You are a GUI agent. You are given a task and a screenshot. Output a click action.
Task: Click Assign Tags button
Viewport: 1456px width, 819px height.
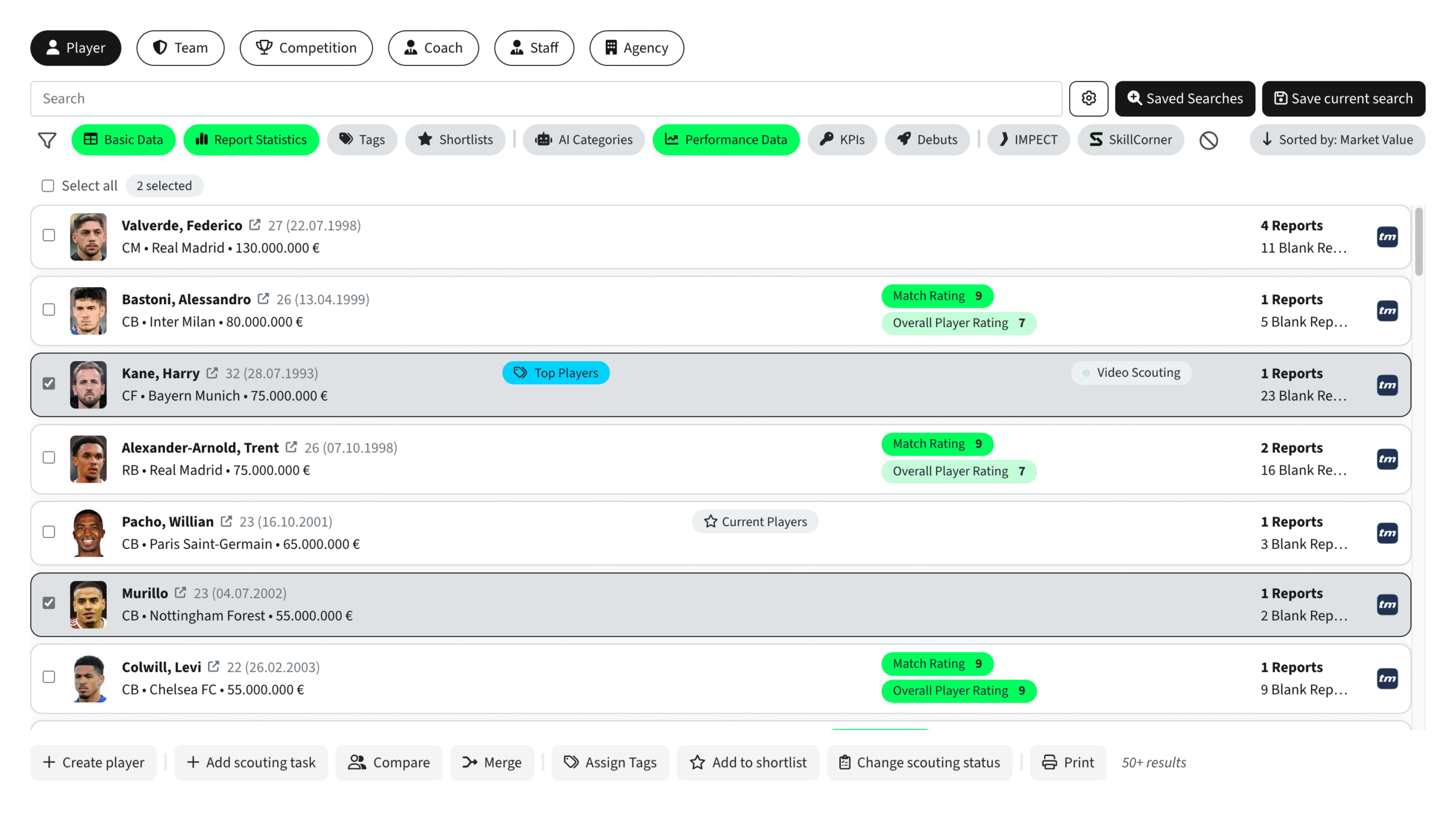click(610, 763)
